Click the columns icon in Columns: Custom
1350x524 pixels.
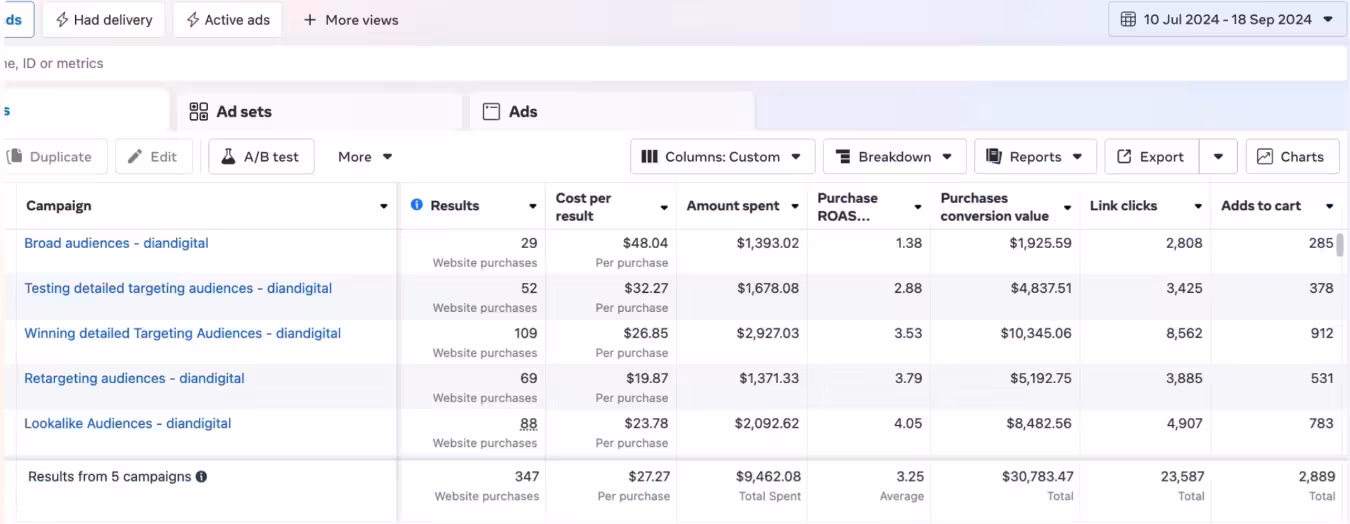pyautogui.click(x=649, y=156)
